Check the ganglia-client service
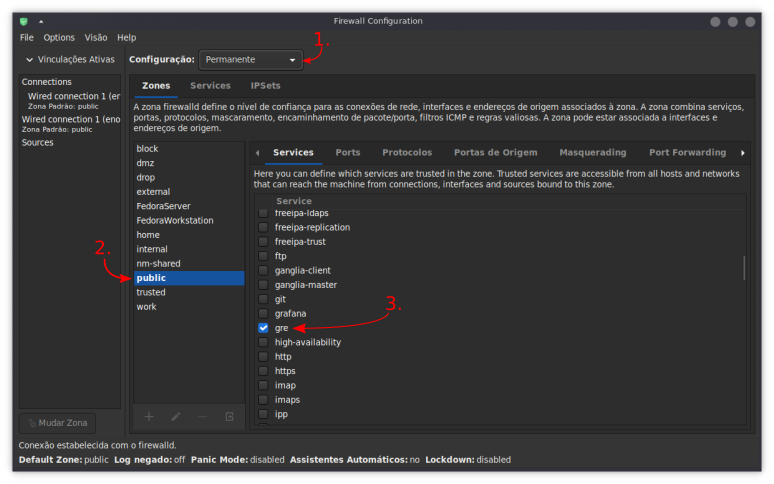 pos(263,270)
